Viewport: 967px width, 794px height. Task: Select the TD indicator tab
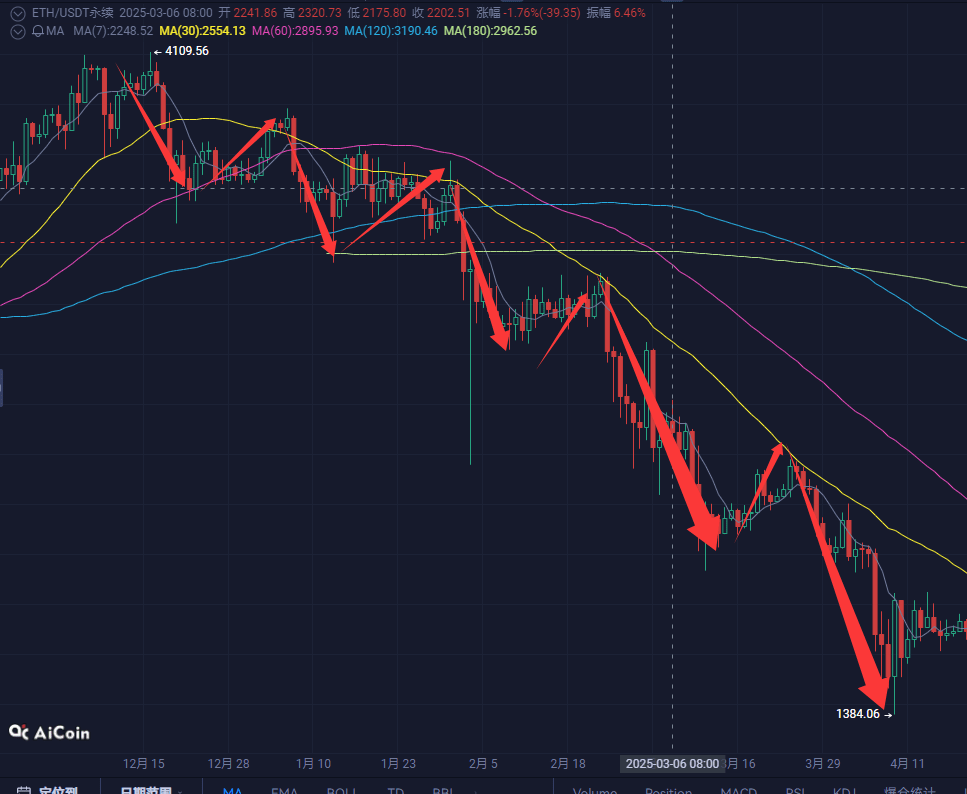coord(396,790)
